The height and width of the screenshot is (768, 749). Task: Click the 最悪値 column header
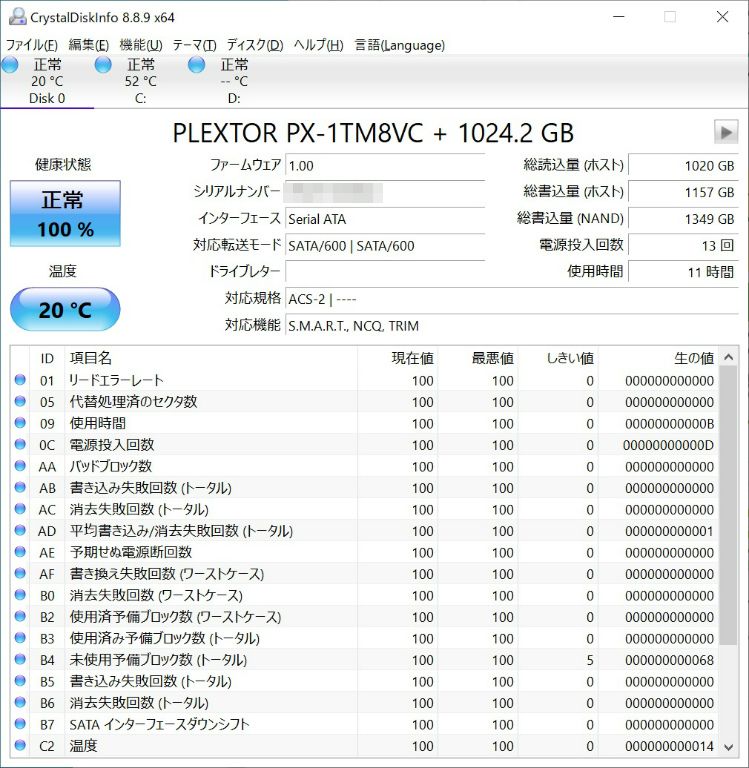[478, 358]
